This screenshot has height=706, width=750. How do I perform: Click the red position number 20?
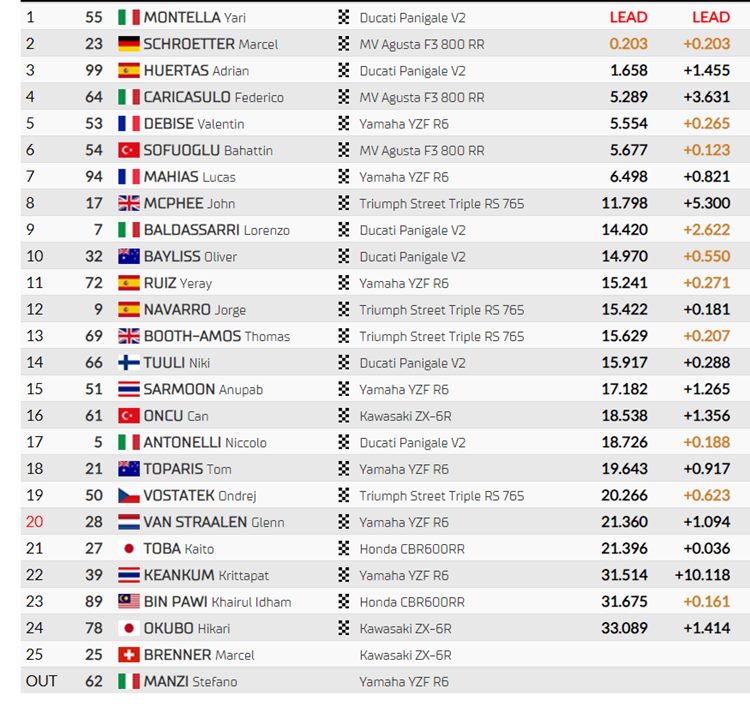tap(34, 522)
